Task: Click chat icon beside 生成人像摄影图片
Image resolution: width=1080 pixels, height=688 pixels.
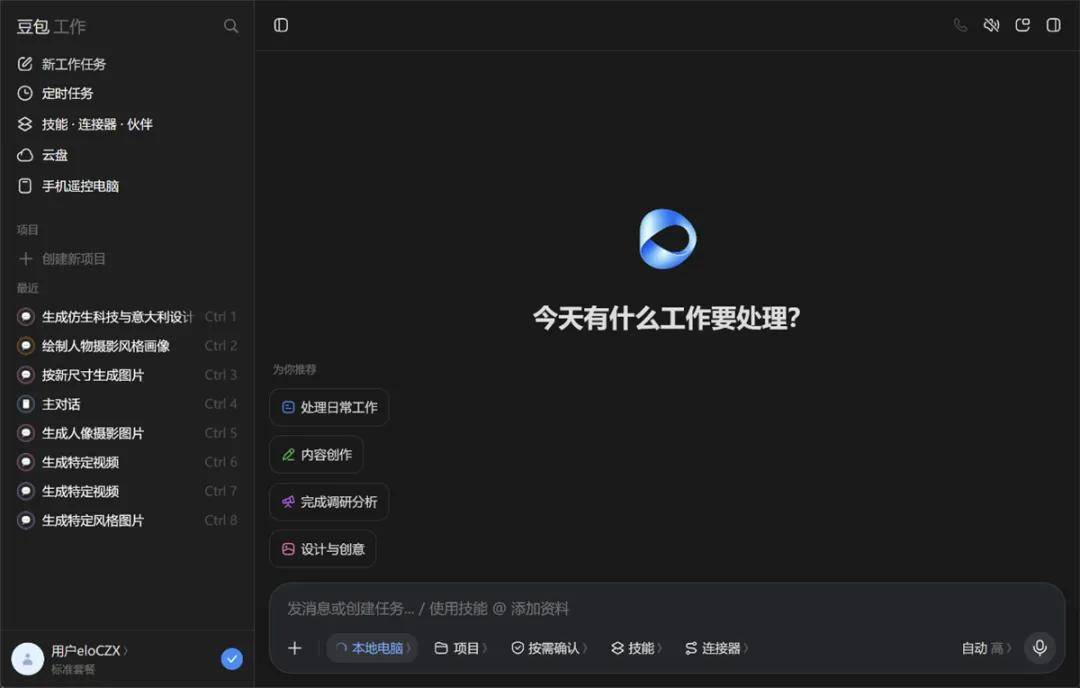Action: tap(25, 433)
